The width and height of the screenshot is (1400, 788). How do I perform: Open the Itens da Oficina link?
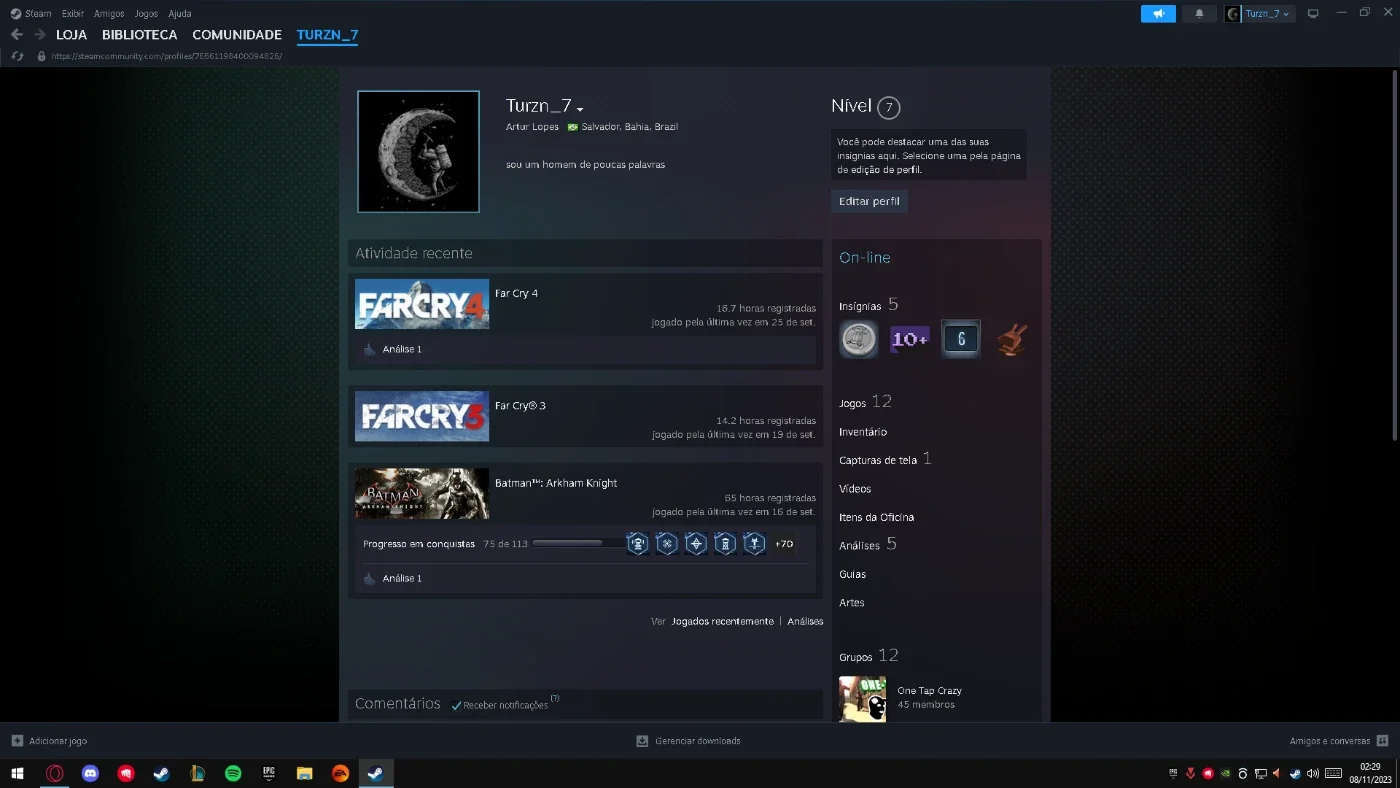(876, 517)
